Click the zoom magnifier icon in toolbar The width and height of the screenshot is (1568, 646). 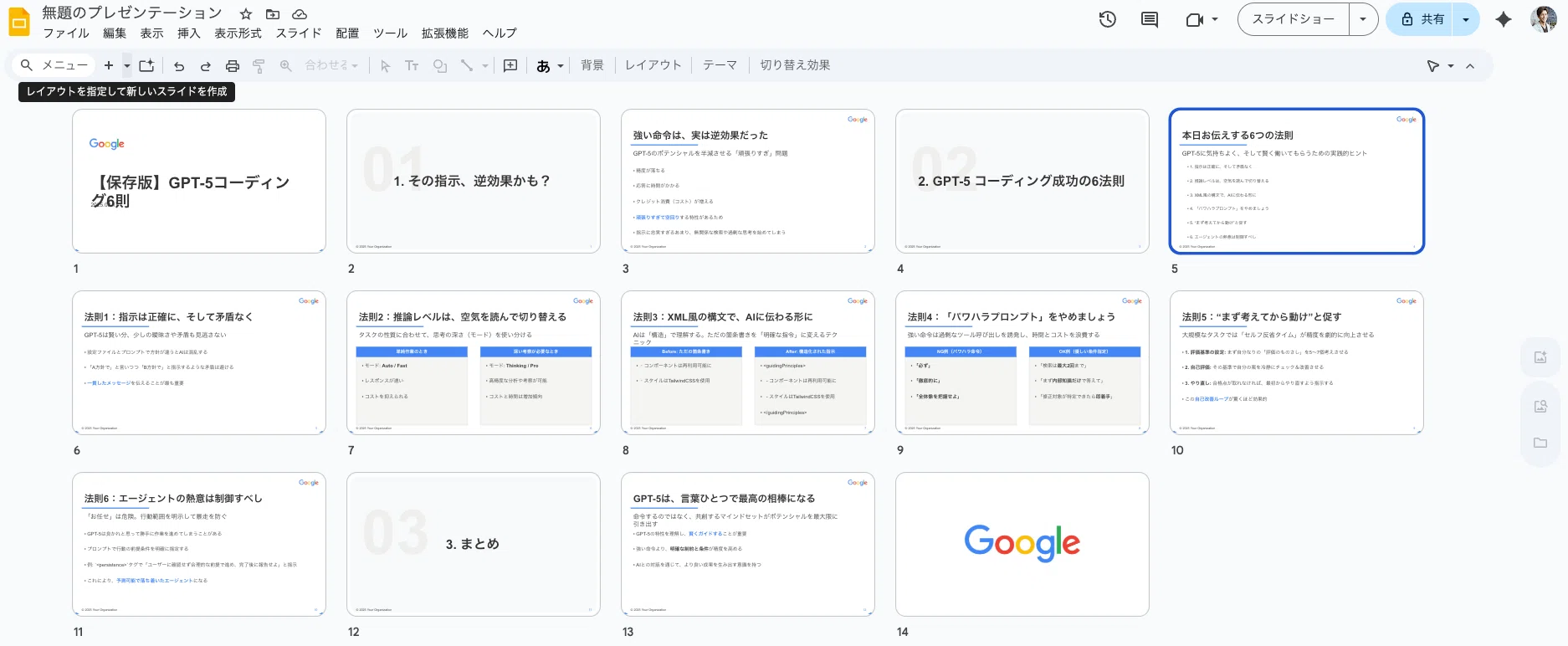point(286,65)
